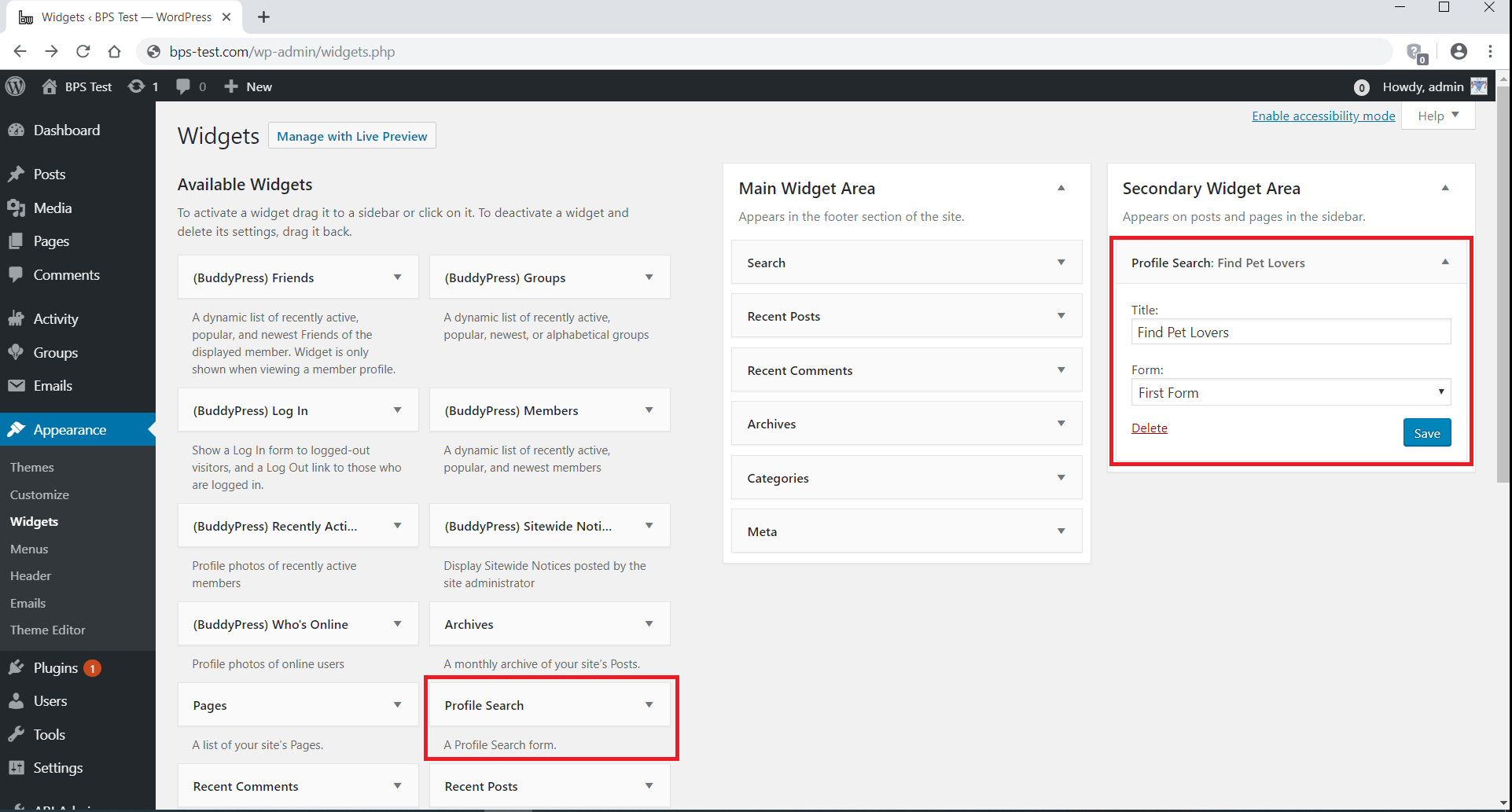Select the Groups icon
The width and height of the screenshot is (1512, 812).
(17, 352)
